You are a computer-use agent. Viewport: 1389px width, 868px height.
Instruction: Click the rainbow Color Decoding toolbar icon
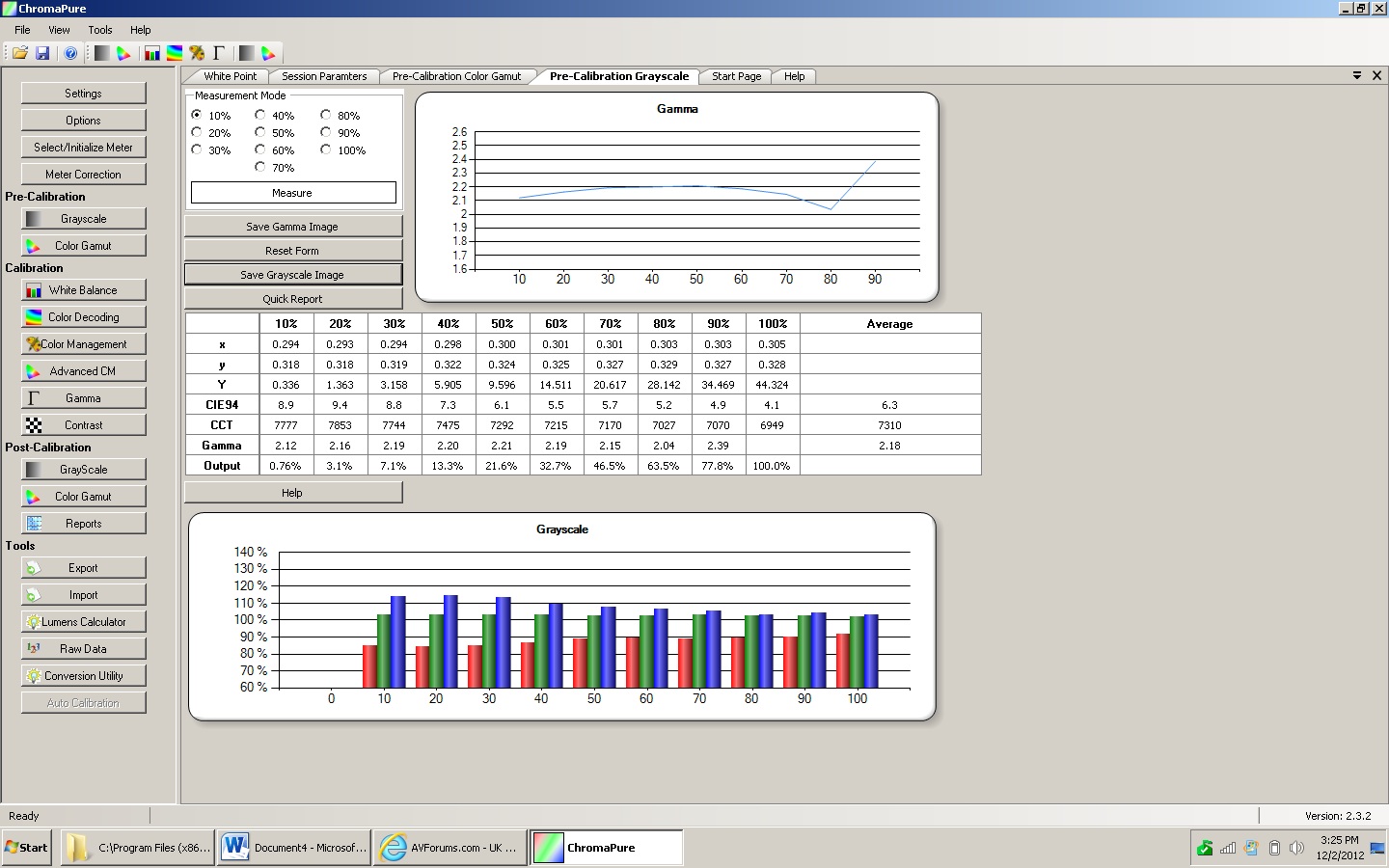175,53
